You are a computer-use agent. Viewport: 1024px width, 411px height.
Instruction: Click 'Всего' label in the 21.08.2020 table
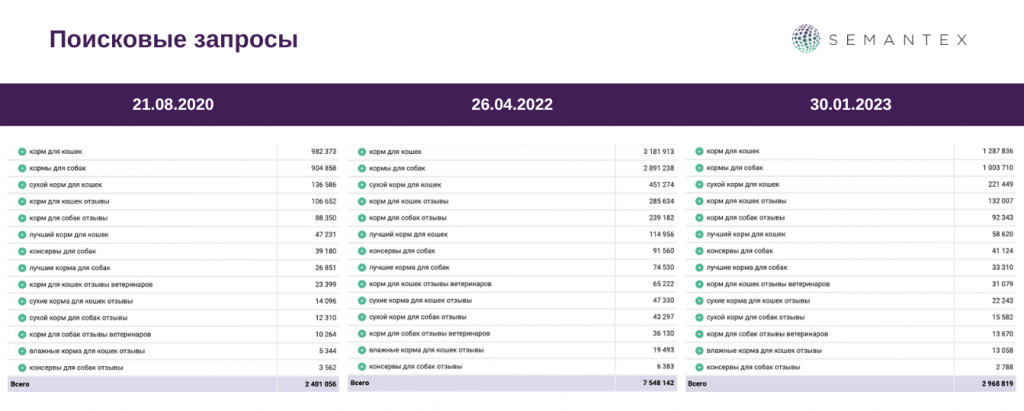[20, 384]
